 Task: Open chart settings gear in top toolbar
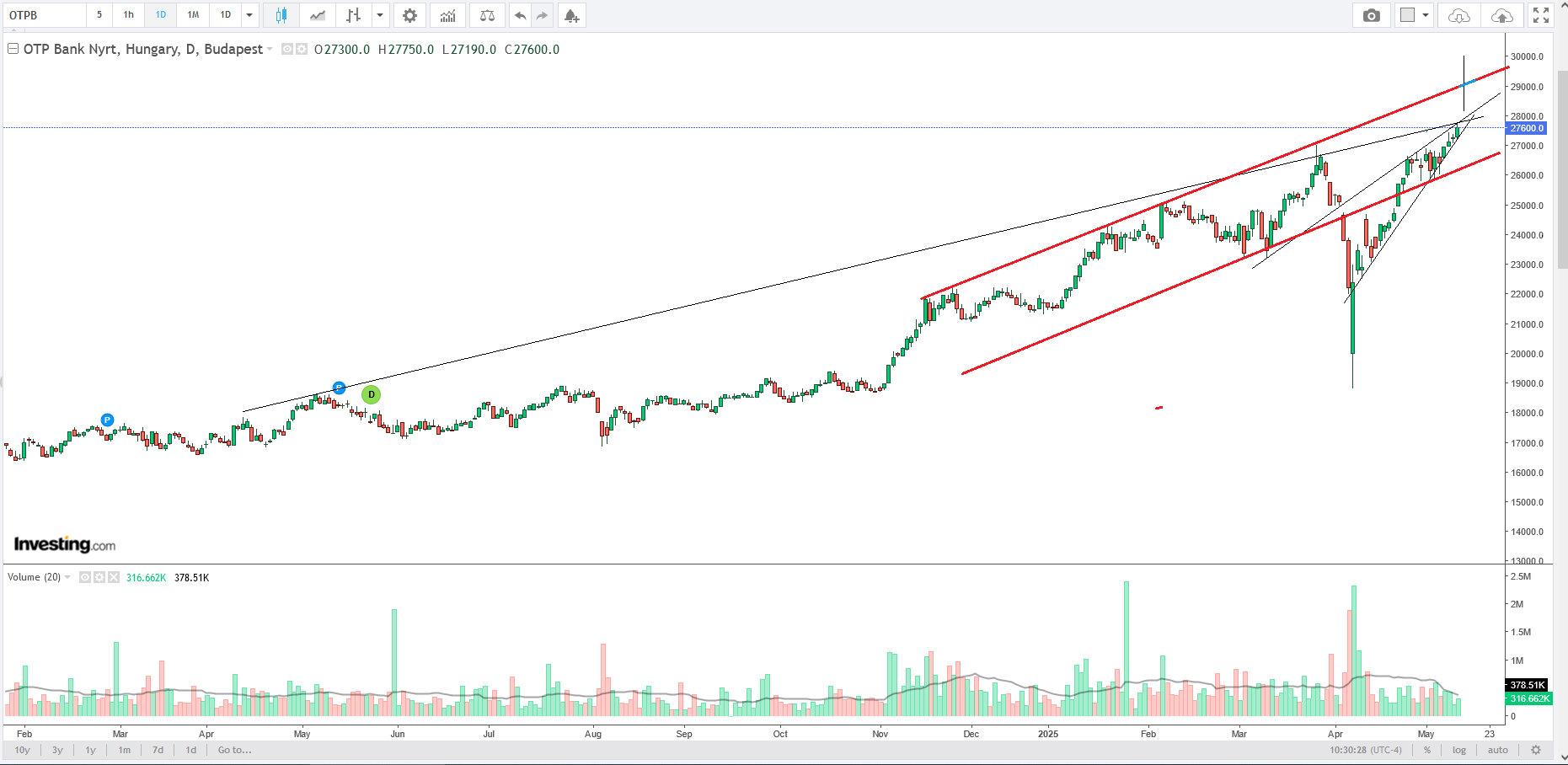[x=409, y=15]
